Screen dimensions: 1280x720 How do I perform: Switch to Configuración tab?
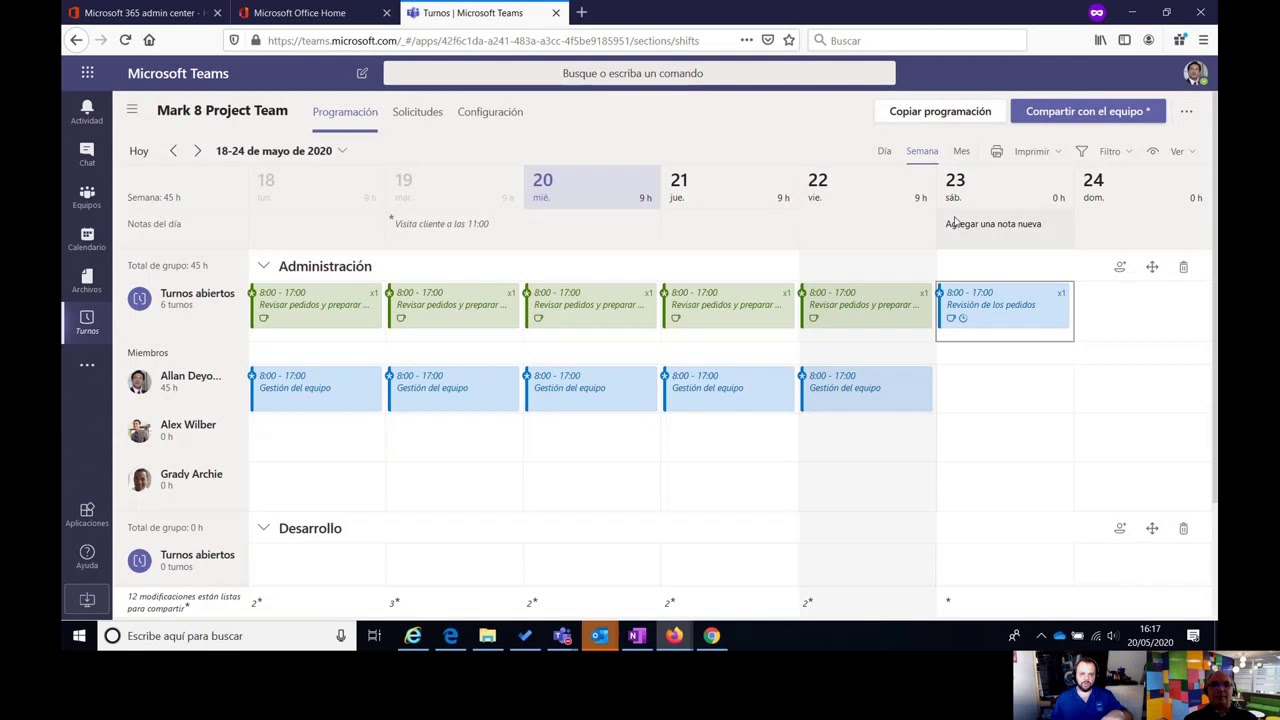[x=490, y=112]
